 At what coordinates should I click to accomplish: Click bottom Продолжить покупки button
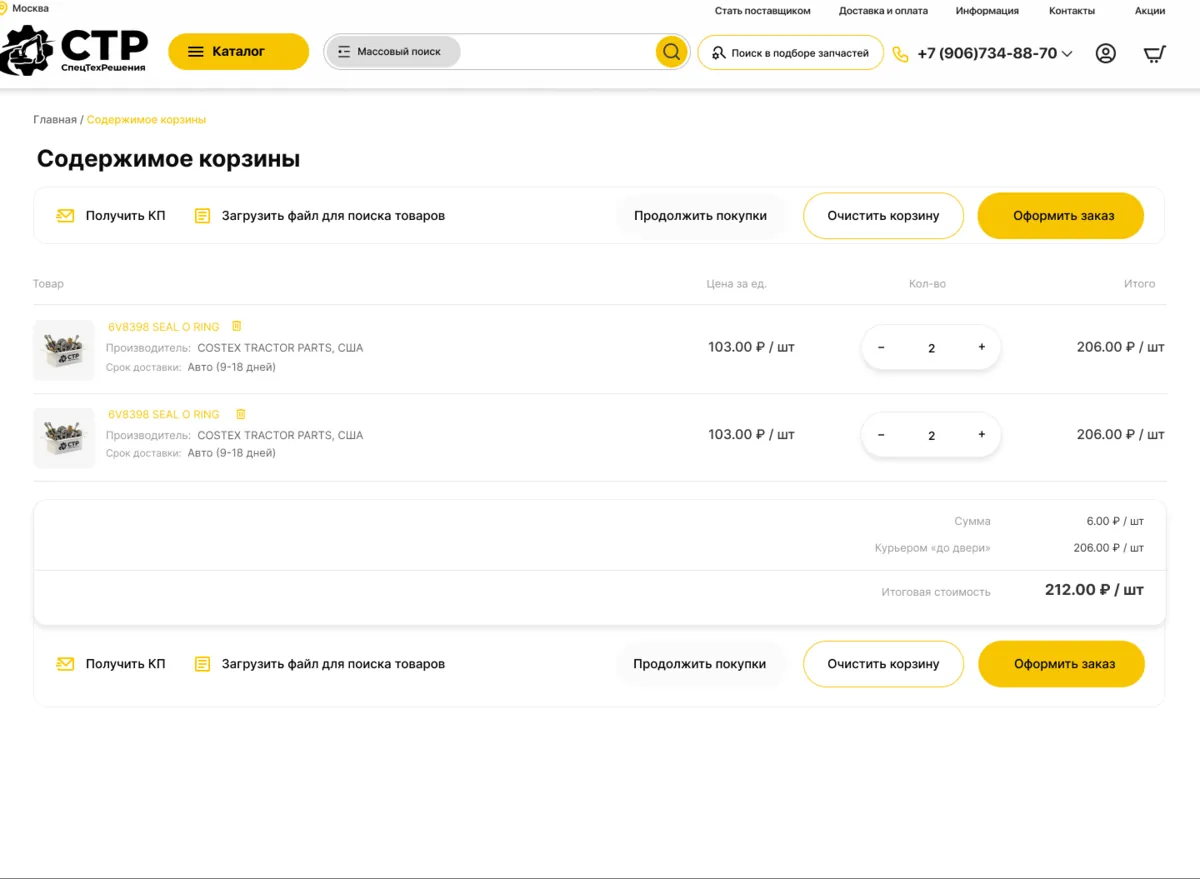click(x=700, y=664)
